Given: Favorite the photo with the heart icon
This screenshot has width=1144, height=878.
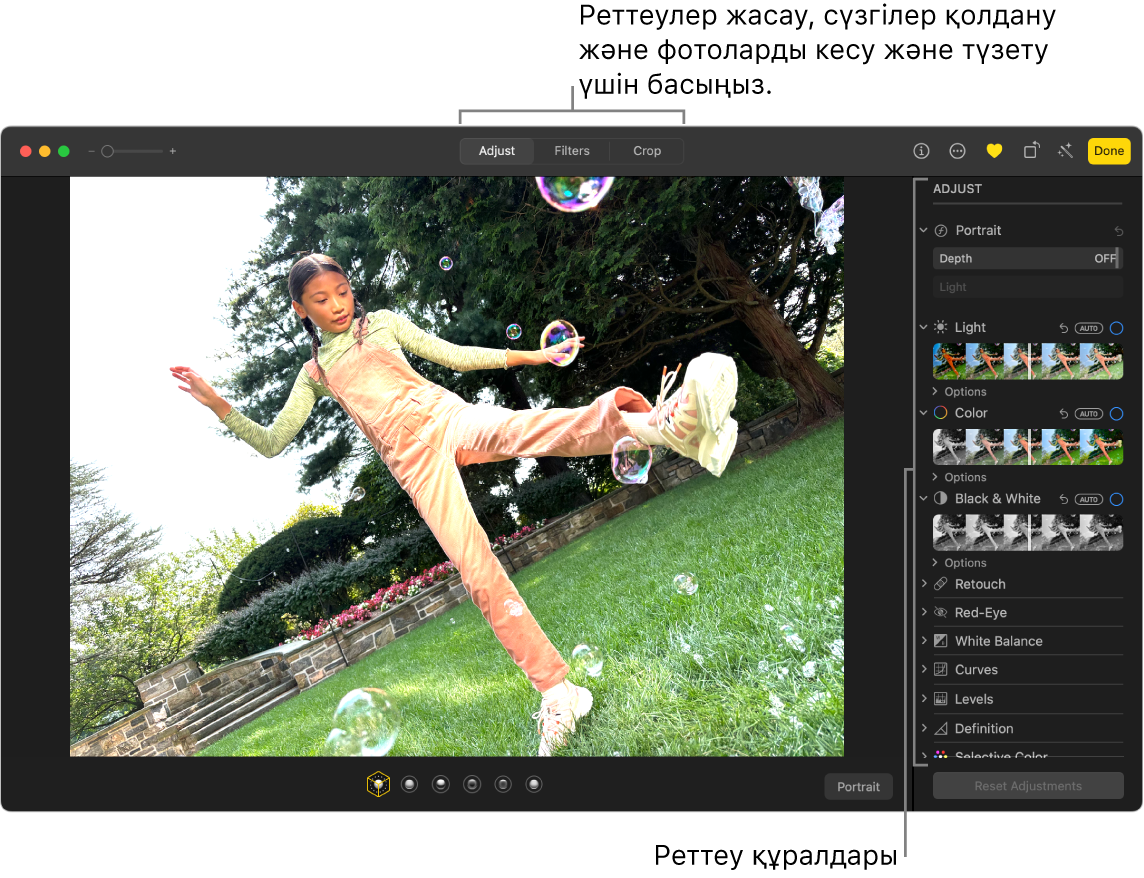Looking at the screenshot, I should click(994, 151).
